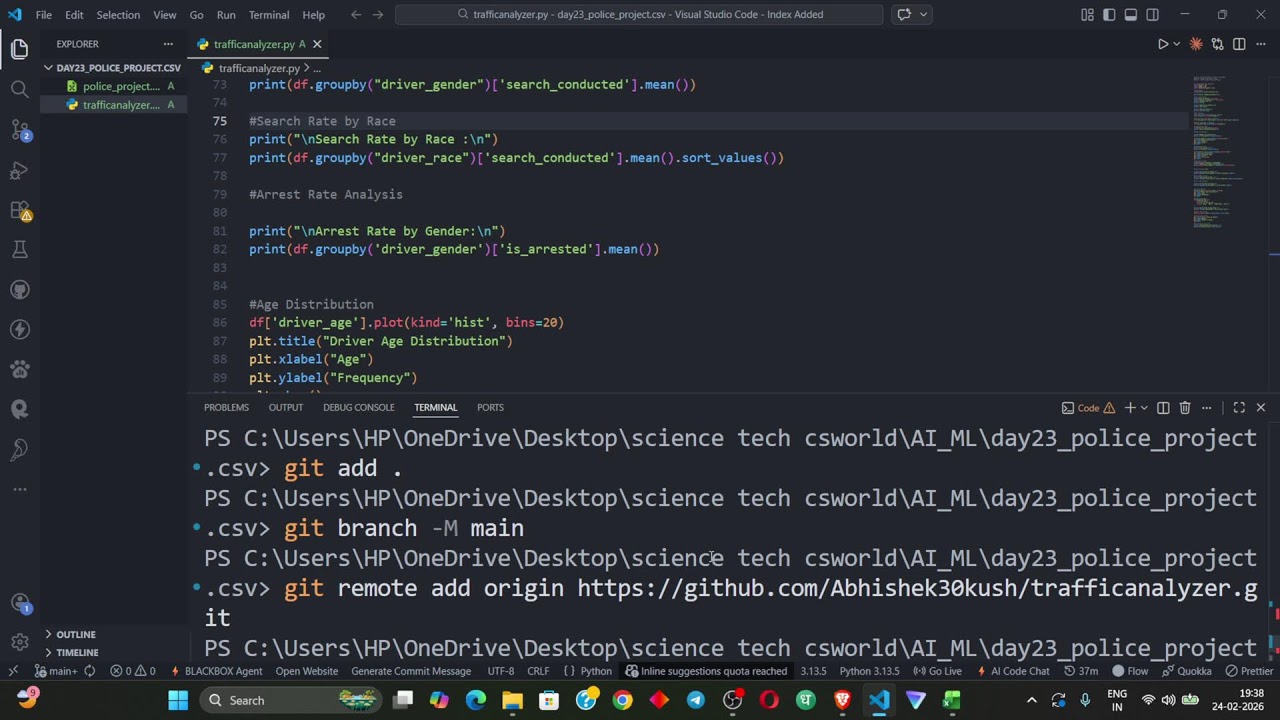Viewport: 1280px width, 720px height.
Task: Open editor More Actions ellipsis
Action: pos(1260,44)
